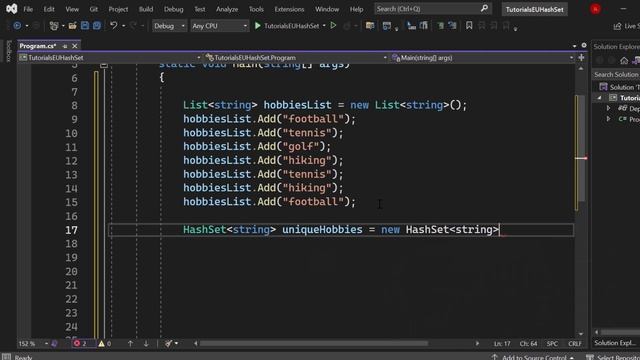Open the File menu

tap(28, 9)
